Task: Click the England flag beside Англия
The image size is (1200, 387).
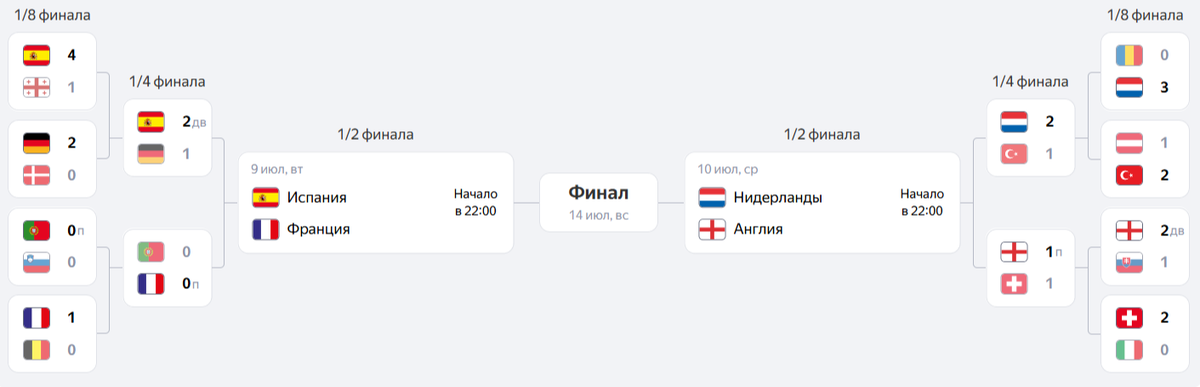Action: click(x=711, y=229)
